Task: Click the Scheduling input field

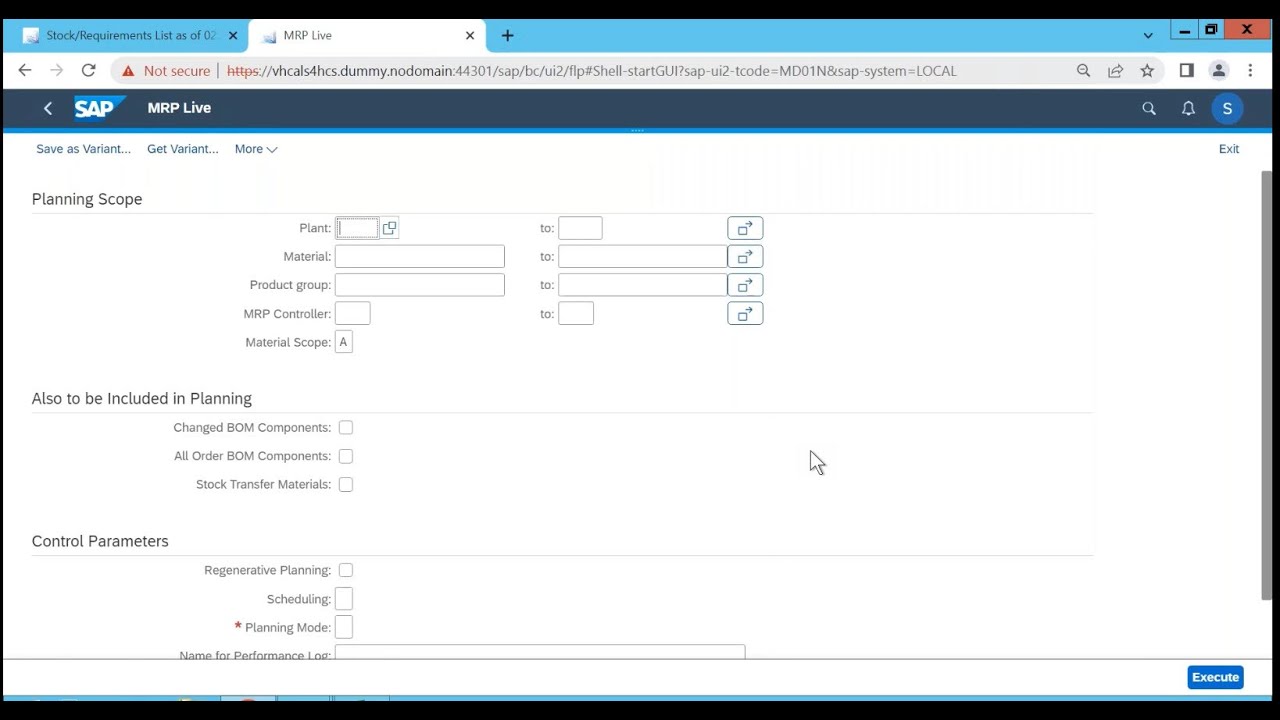Action: pos(344,599)
